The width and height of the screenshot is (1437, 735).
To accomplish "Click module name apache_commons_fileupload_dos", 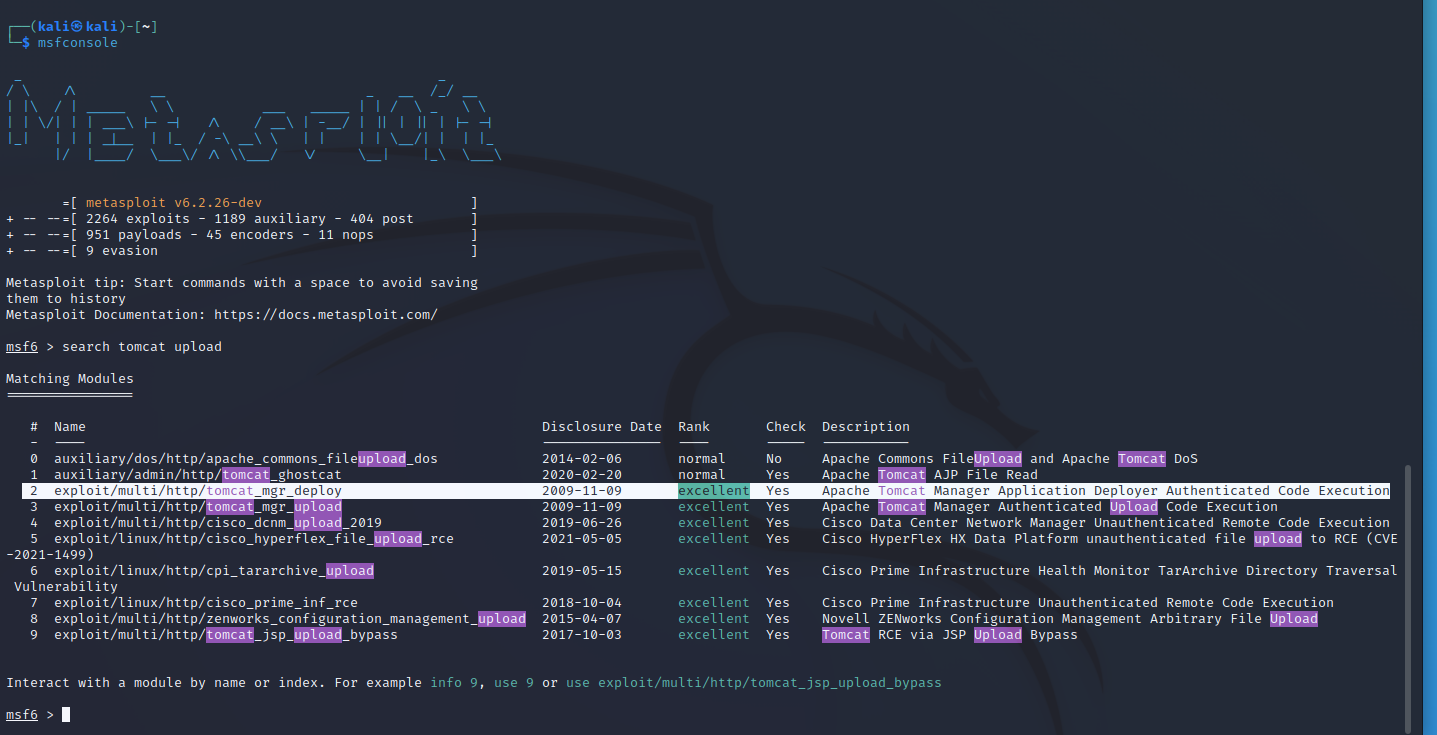I will point(246,459).
